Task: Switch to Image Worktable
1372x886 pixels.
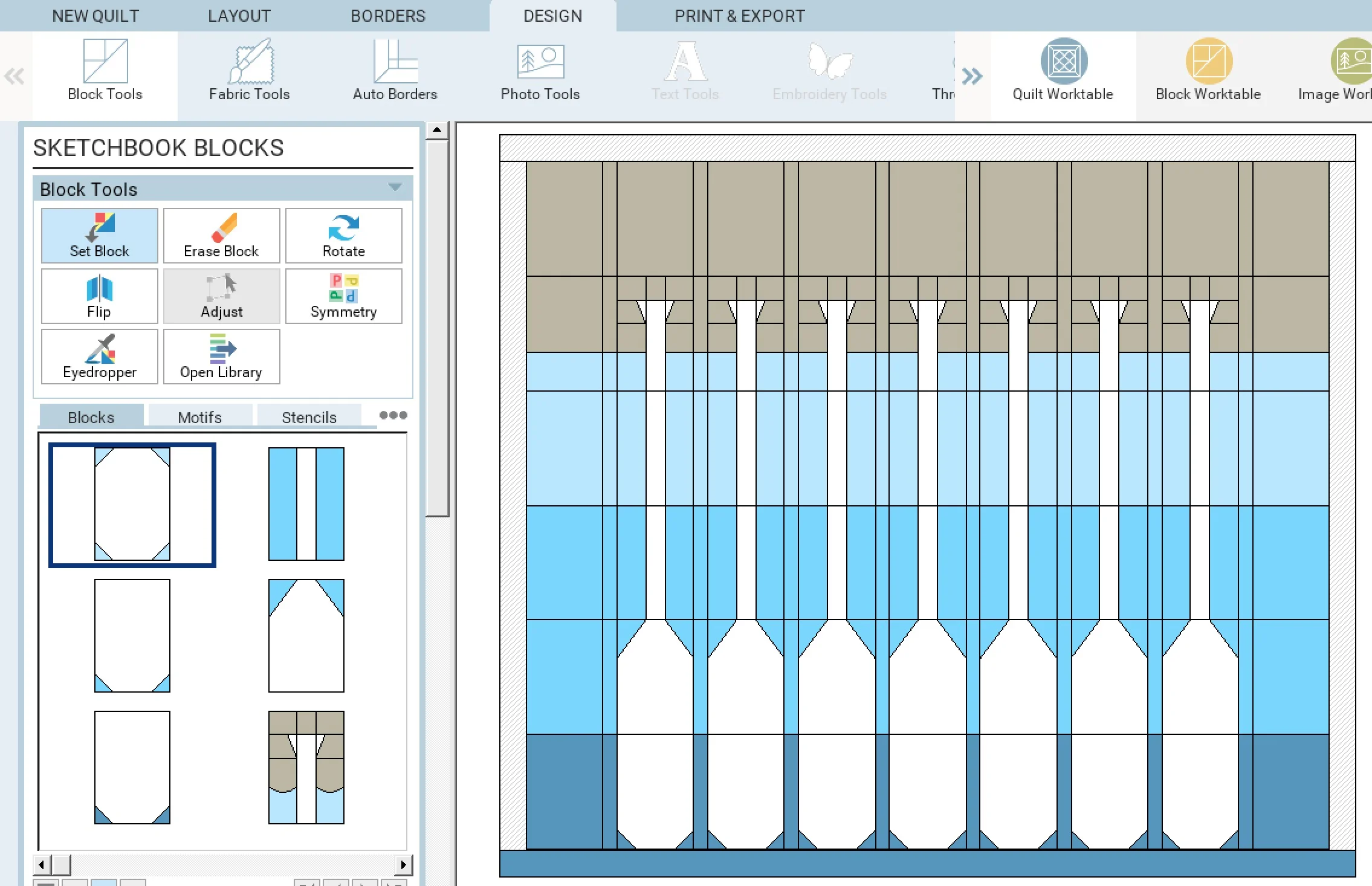Action: pos(1336,71)
